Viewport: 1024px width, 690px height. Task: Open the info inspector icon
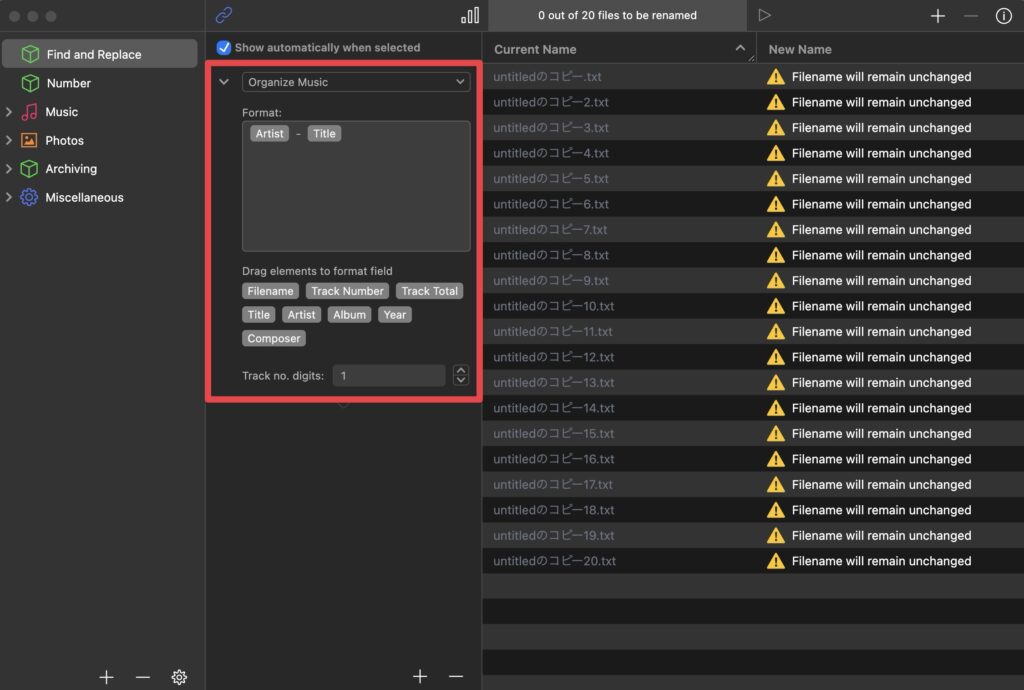[1003, 16]
